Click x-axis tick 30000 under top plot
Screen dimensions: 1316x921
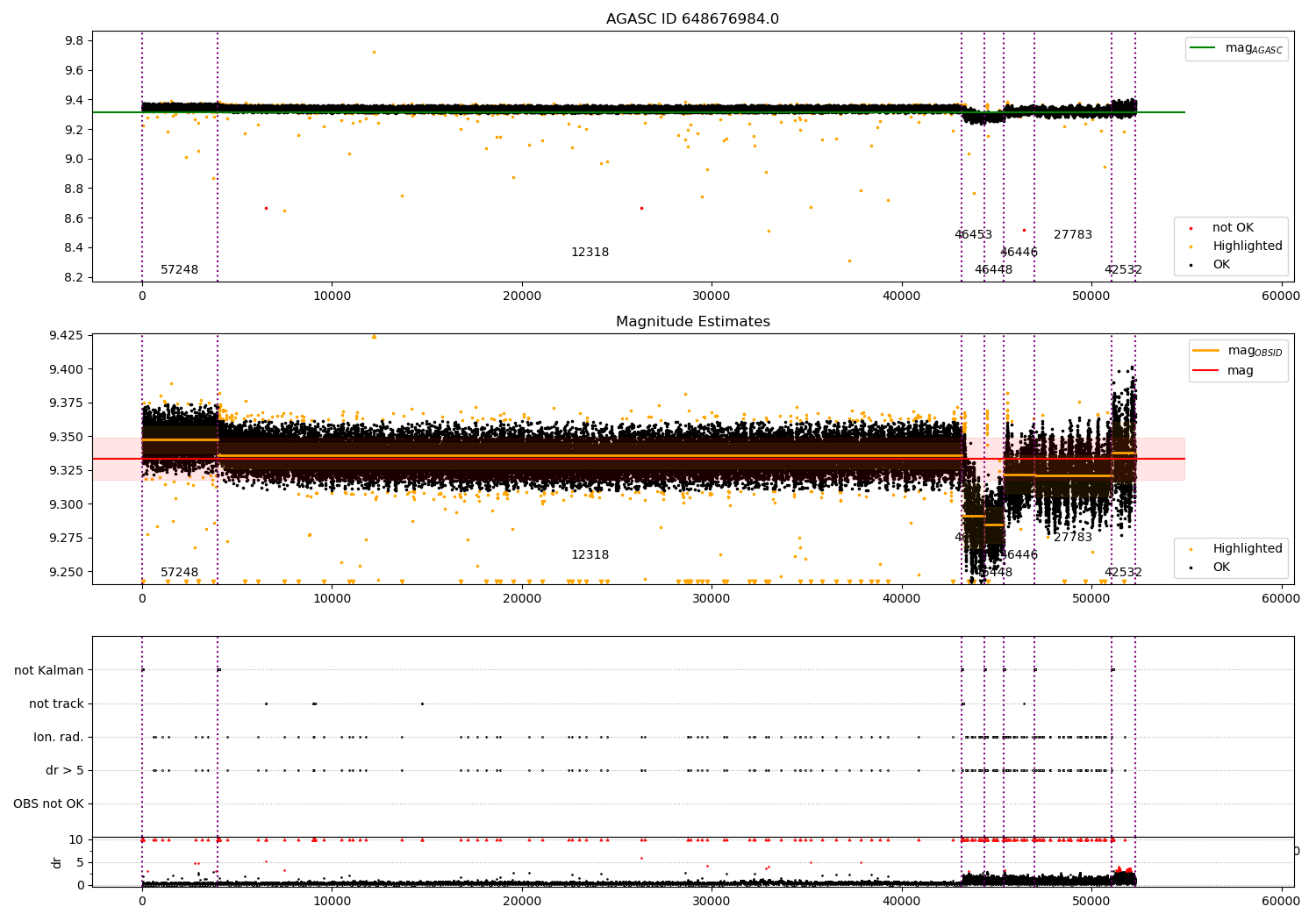pos(712,296)
